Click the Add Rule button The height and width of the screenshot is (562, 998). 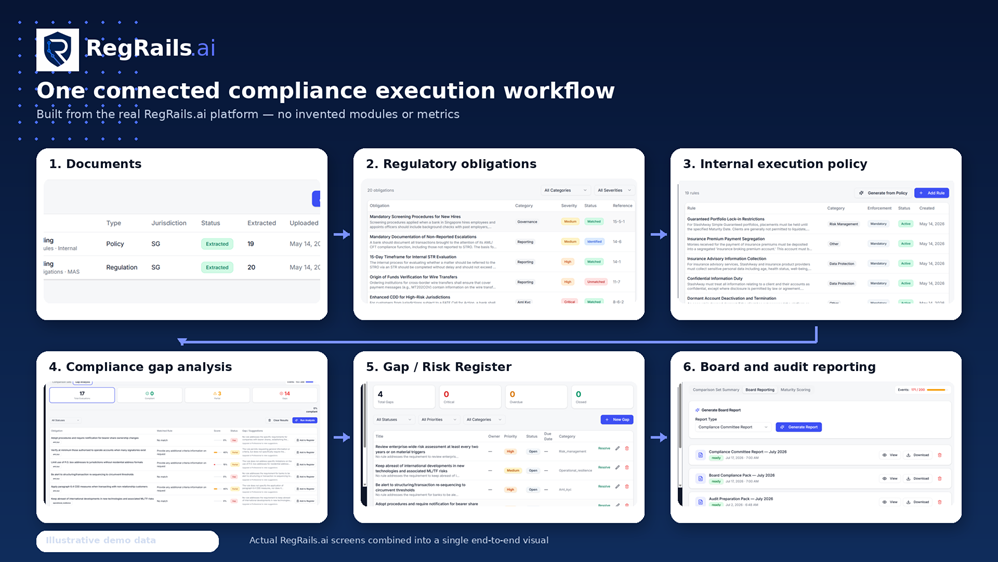(932, 193)
